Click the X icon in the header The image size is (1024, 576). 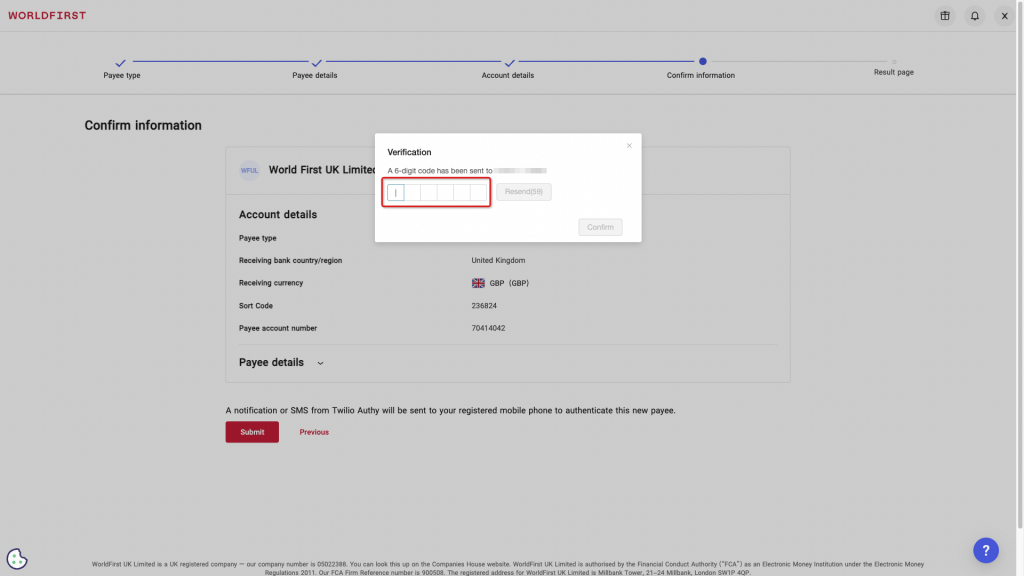(1004, 15)
